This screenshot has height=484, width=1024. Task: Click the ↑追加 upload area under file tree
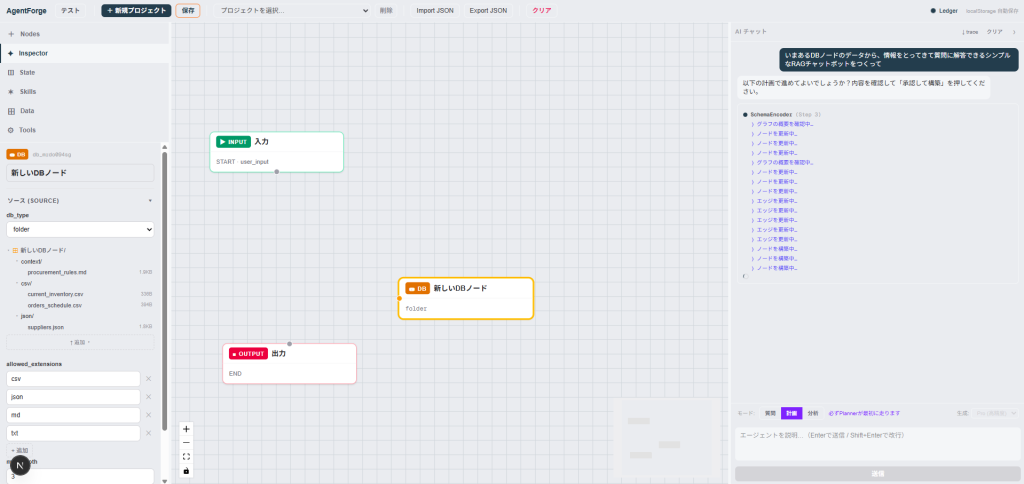click(x=80, y=342)
